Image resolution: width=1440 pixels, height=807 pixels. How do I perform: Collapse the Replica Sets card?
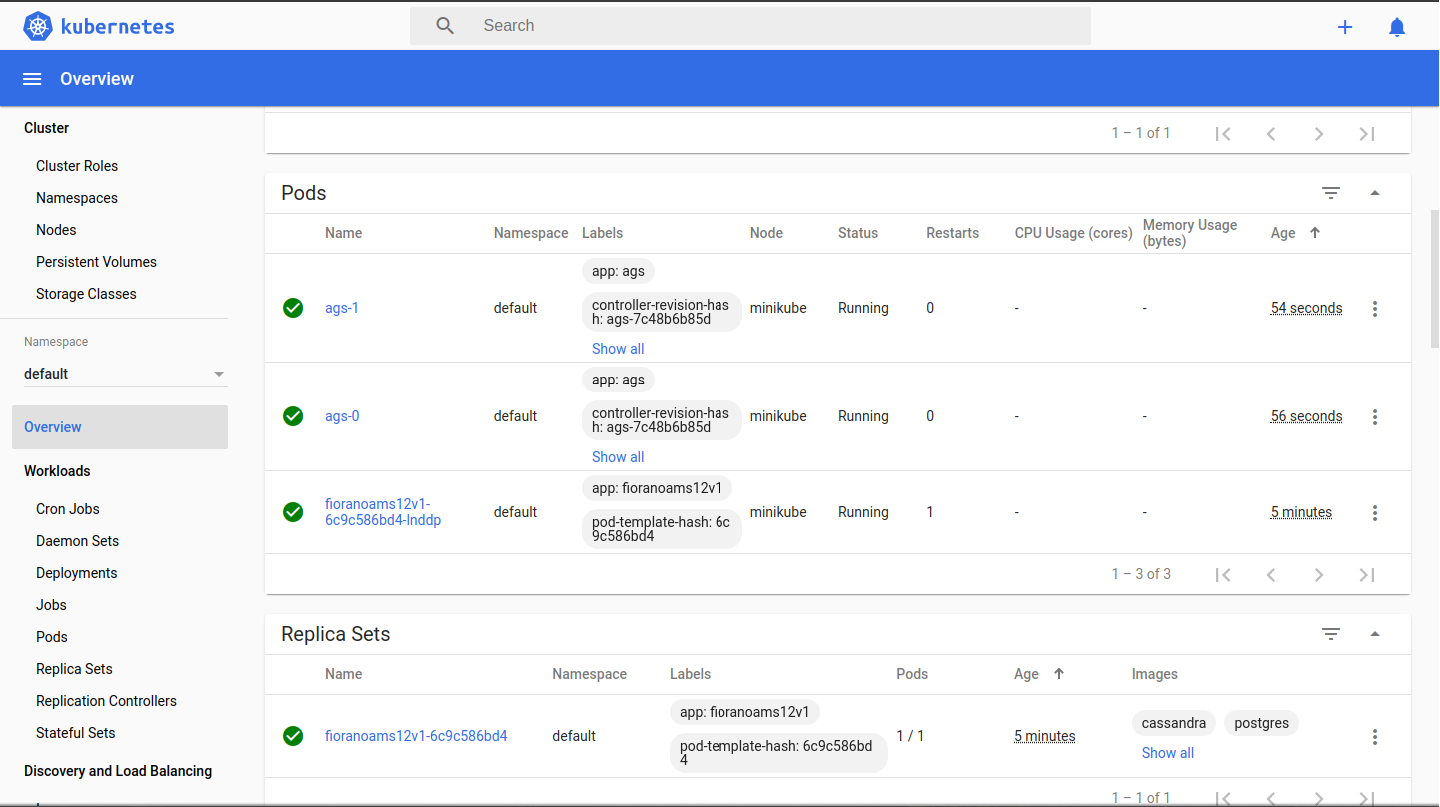click(x=1375, y=634)
